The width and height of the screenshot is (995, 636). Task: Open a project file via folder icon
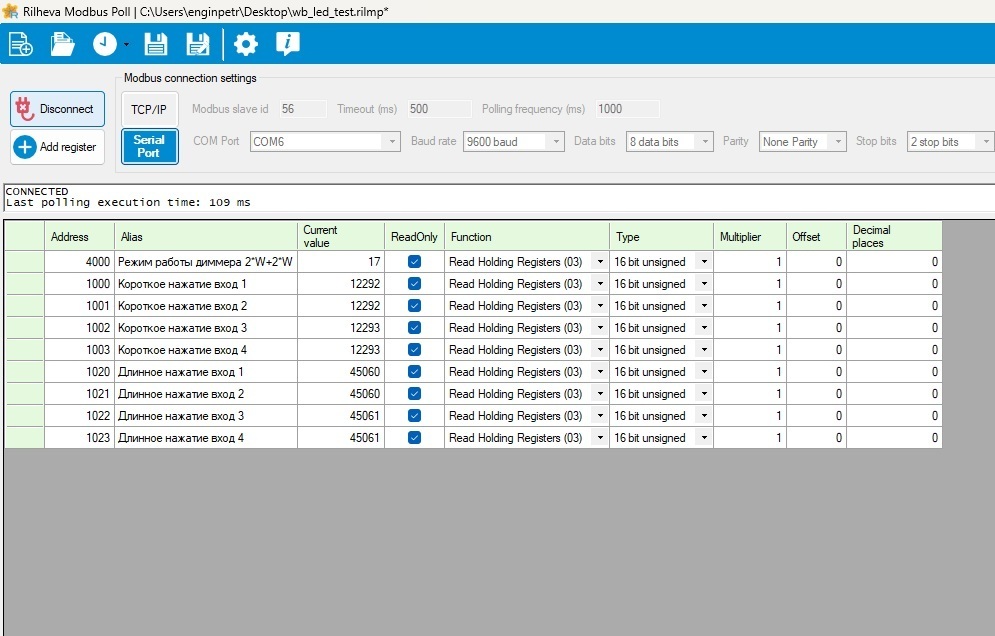click(63, 44)
